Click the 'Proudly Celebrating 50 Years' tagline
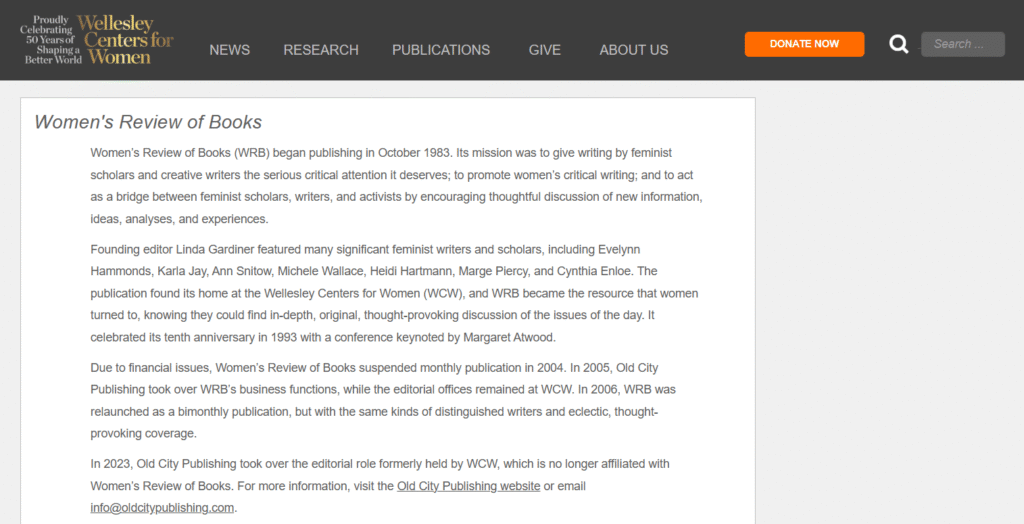Screen dimensions: 1024x524 click(x=50, y=39)
